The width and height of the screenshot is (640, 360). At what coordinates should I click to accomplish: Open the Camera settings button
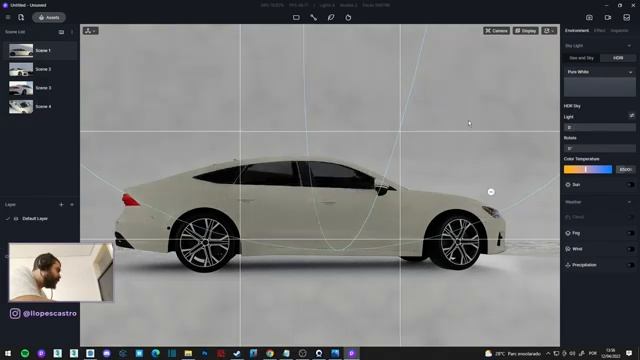pos(496,31)
